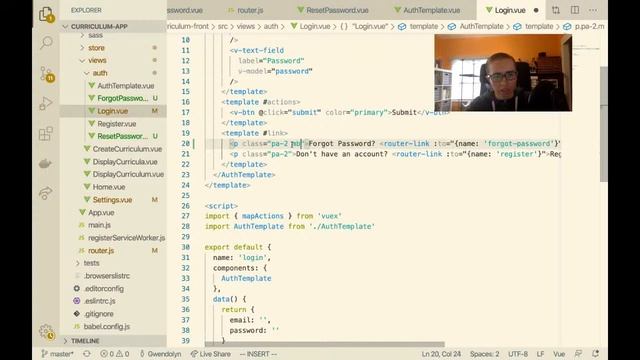The height and width of the screenshot is (360, 640).
Task: Collapse the views folder
Action: (x=97, y=60)
